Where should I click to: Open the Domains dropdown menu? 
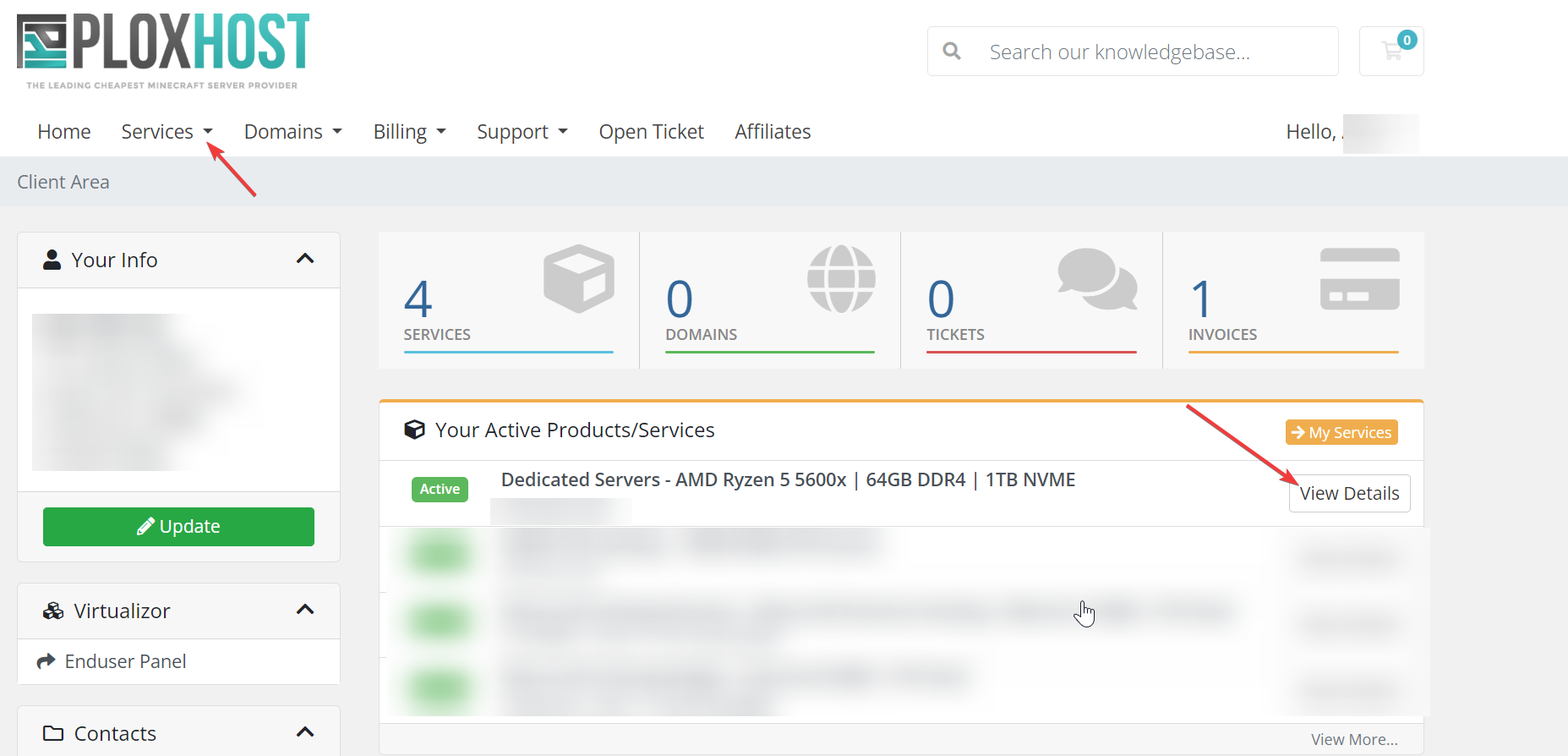click(292, 132)
